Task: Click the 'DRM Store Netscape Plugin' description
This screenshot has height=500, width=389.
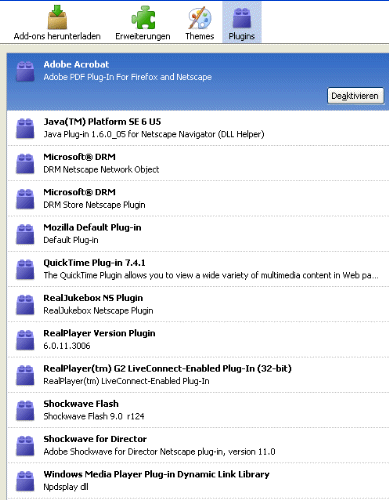Action: coord(94,205)
